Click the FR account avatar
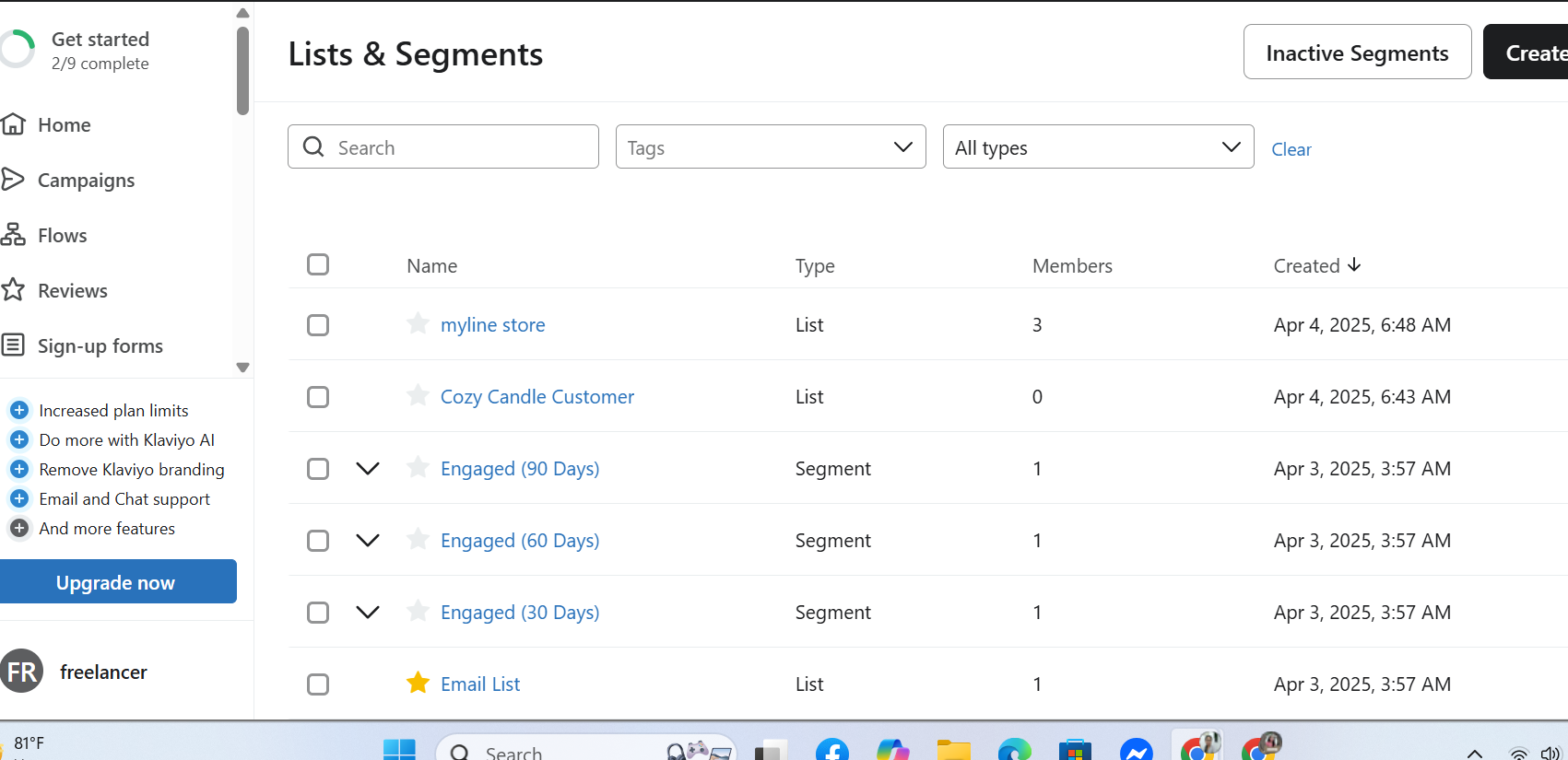1568x760 pixels. pyautogui.click(x=21, y=672)
